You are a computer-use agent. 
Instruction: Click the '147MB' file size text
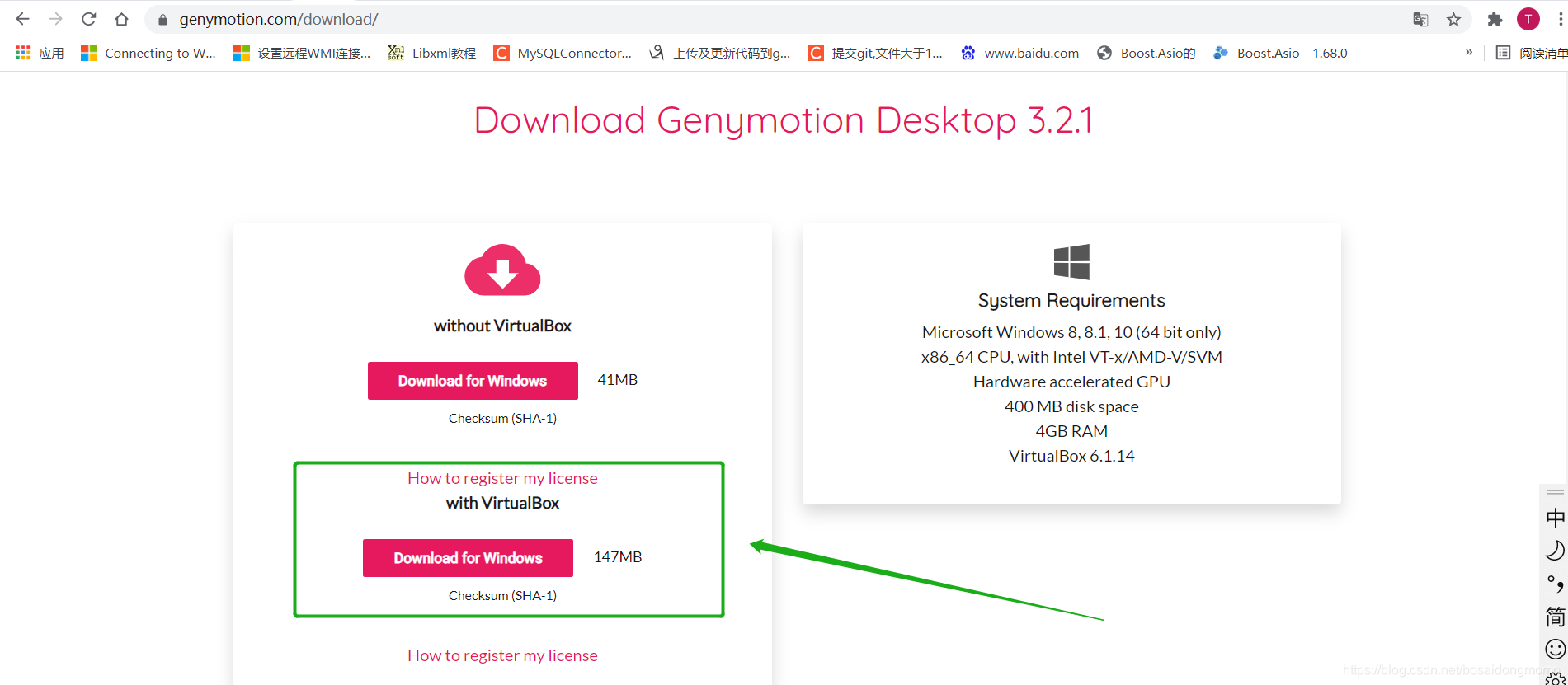tap(617, 557)
